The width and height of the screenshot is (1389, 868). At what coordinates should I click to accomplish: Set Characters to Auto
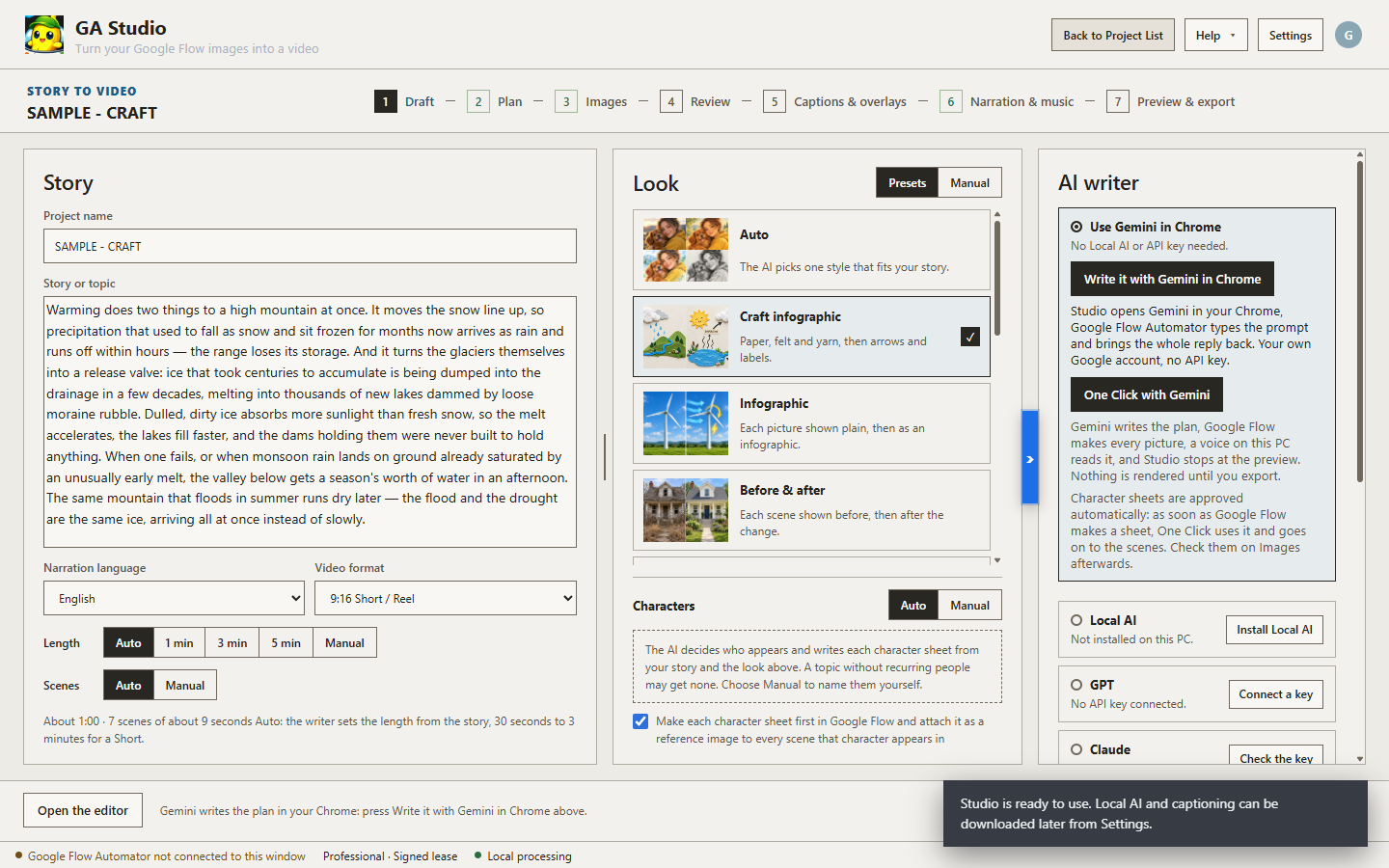[x=913, y=606]
